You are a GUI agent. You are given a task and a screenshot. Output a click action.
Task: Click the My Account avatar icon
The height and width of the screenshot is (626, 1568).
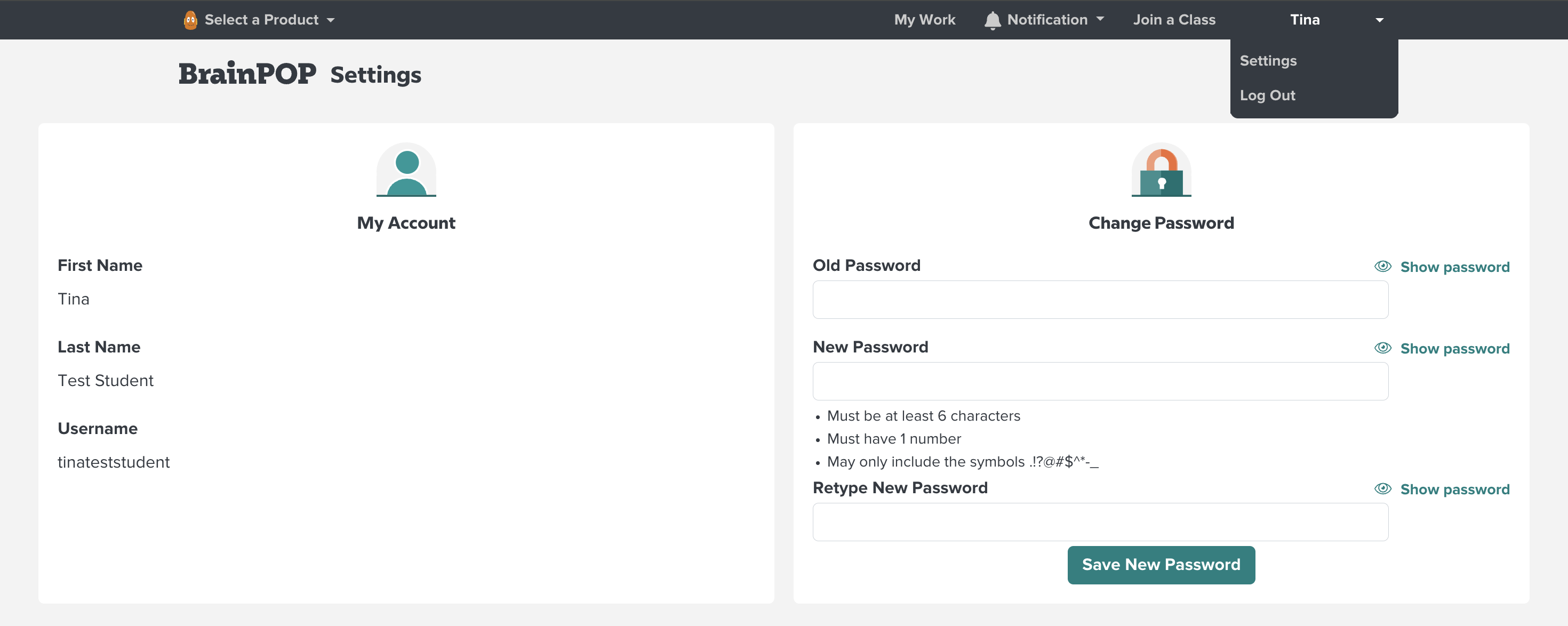[406, 170]
